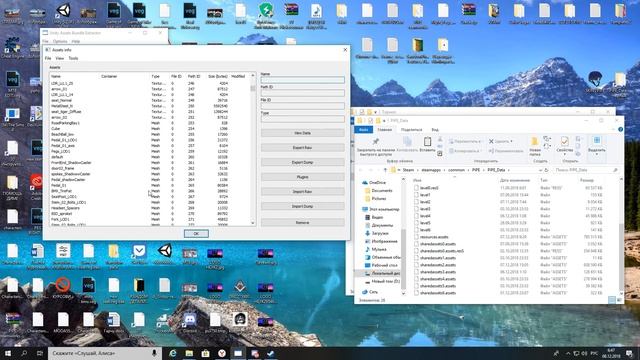The width and height of the screenshot is (640, 360).
Task: Sort assets by the Type column header
Action: [x=156, y=76]
